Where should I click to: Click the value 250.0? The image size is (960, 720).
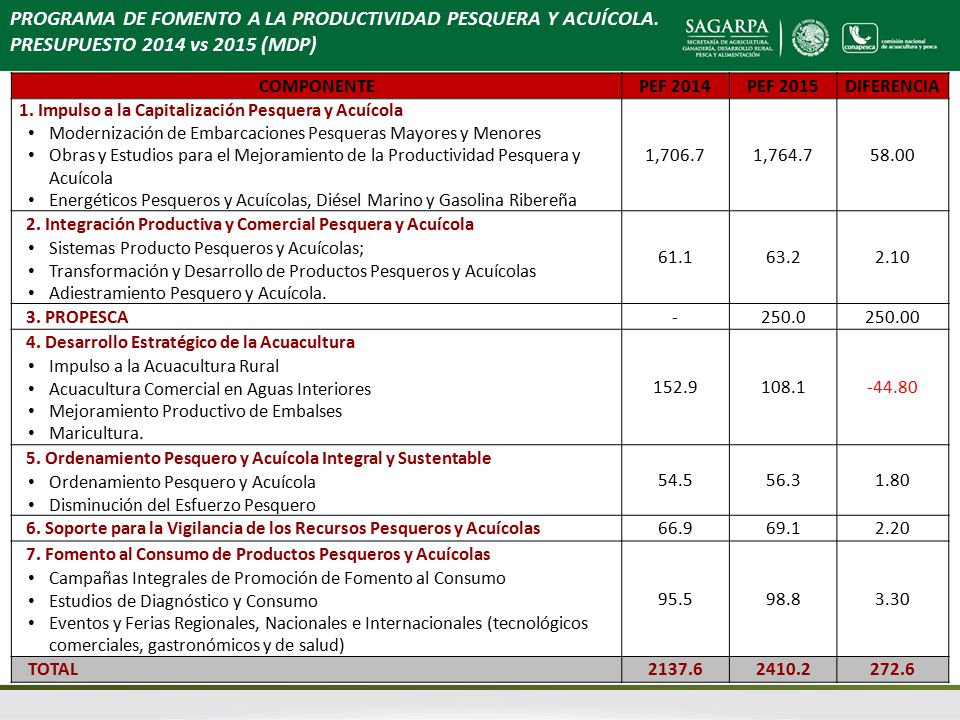(x=783, y=317)
